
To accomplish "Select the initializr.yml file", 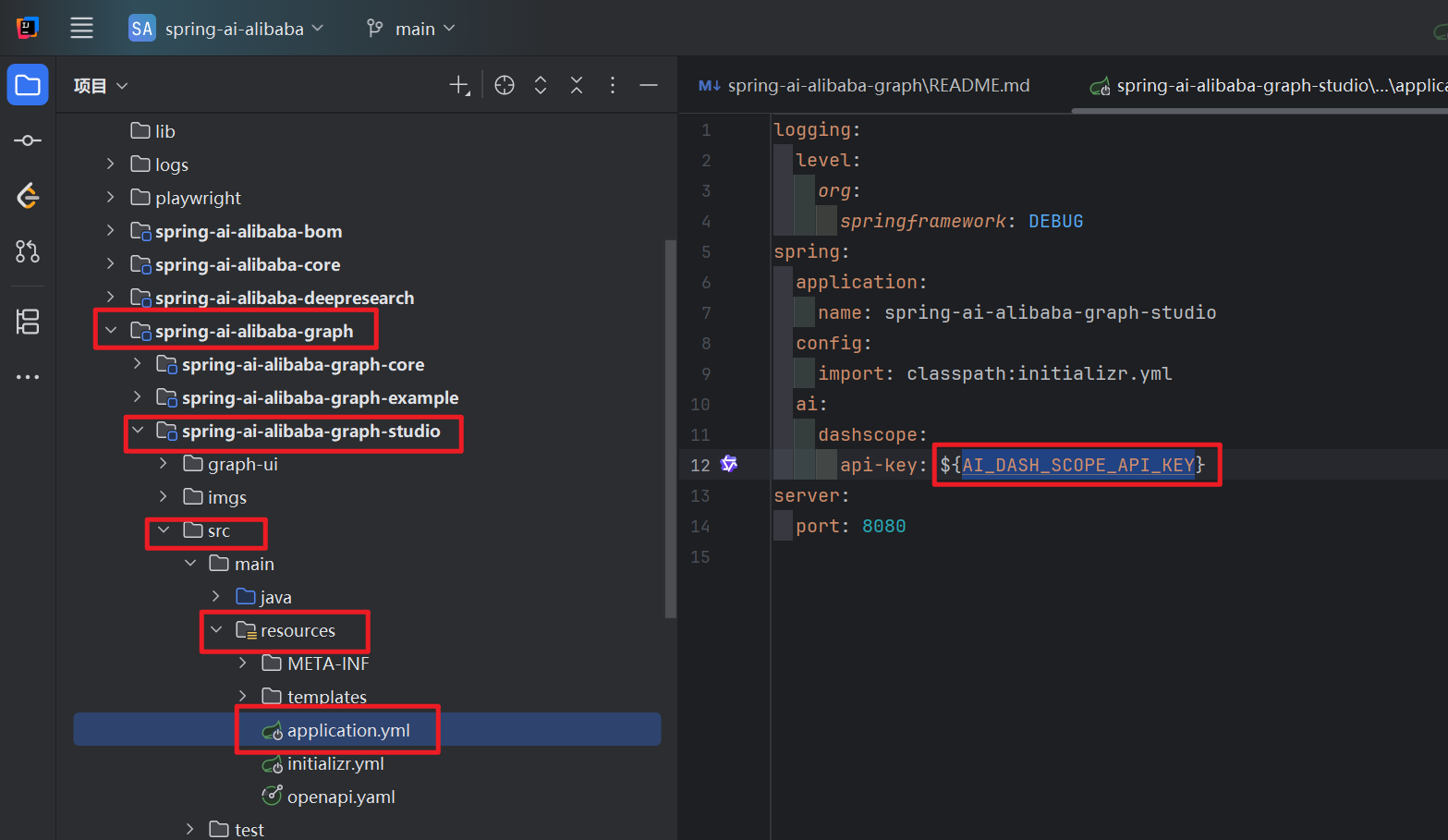I will [329, 762].
